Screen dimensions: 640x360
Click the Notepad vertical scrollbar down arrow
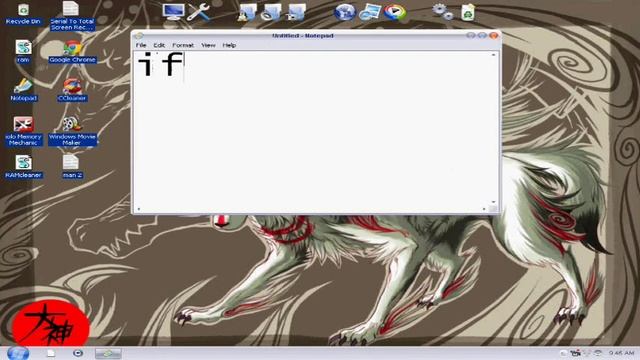493,202
